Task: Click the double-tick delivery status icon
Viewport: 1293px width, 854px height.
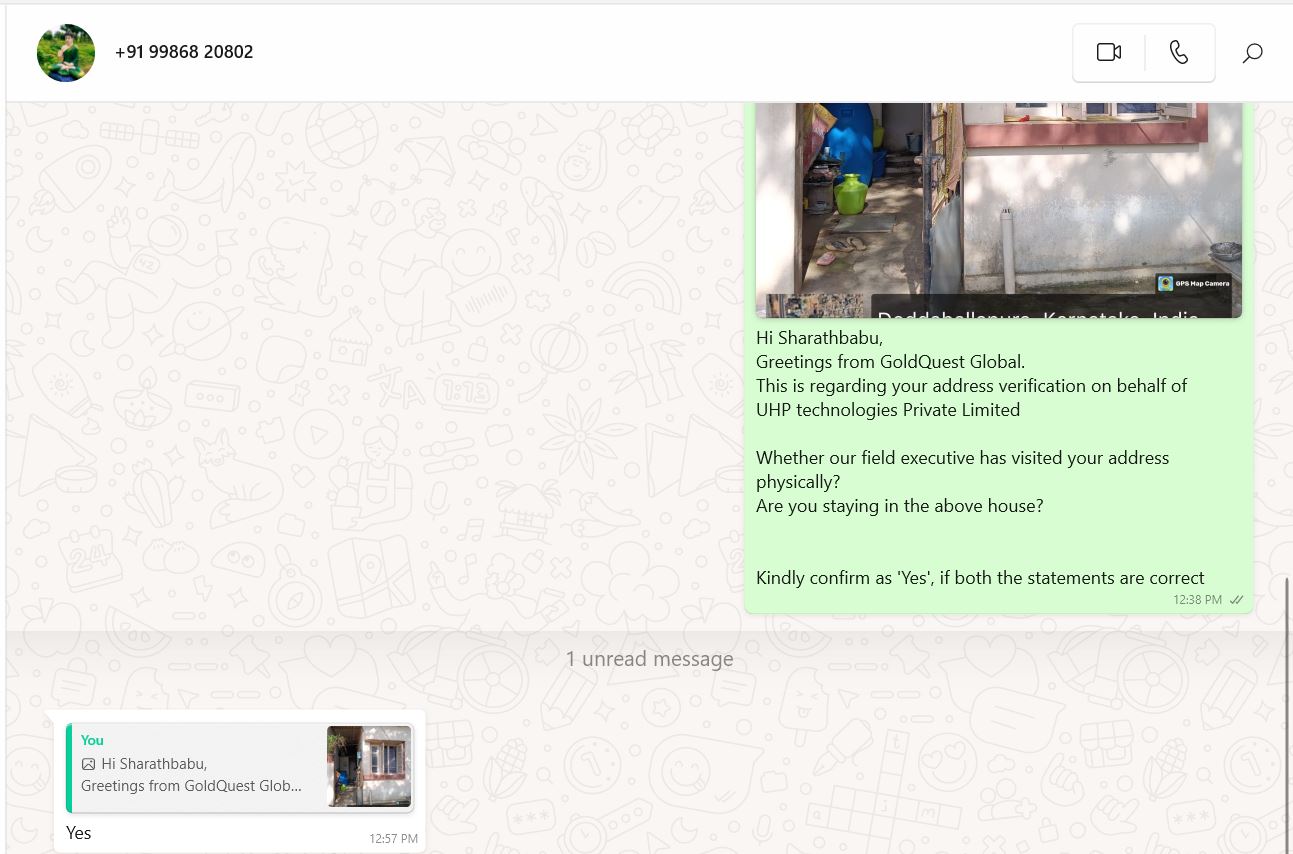Action: coord(1237,600)
